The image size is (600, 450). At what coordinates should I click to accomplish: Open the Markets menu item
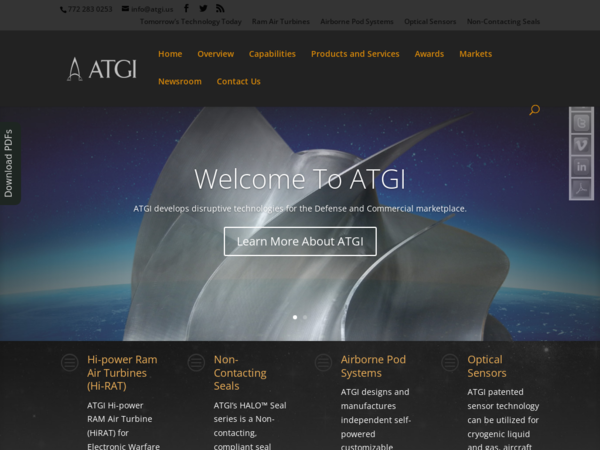(x=476, y=54)
